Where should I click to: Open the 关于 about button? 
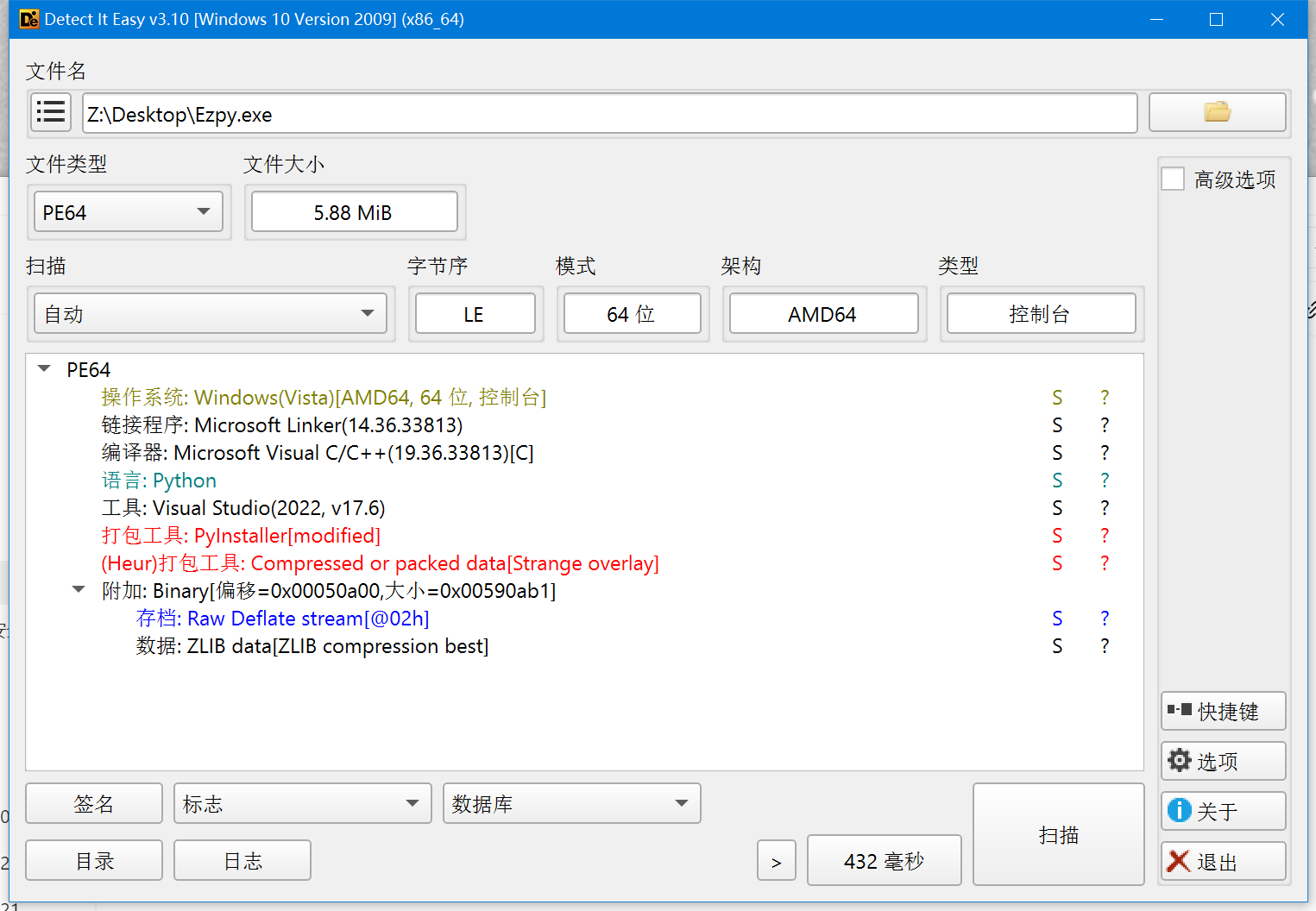(1224, 811)
